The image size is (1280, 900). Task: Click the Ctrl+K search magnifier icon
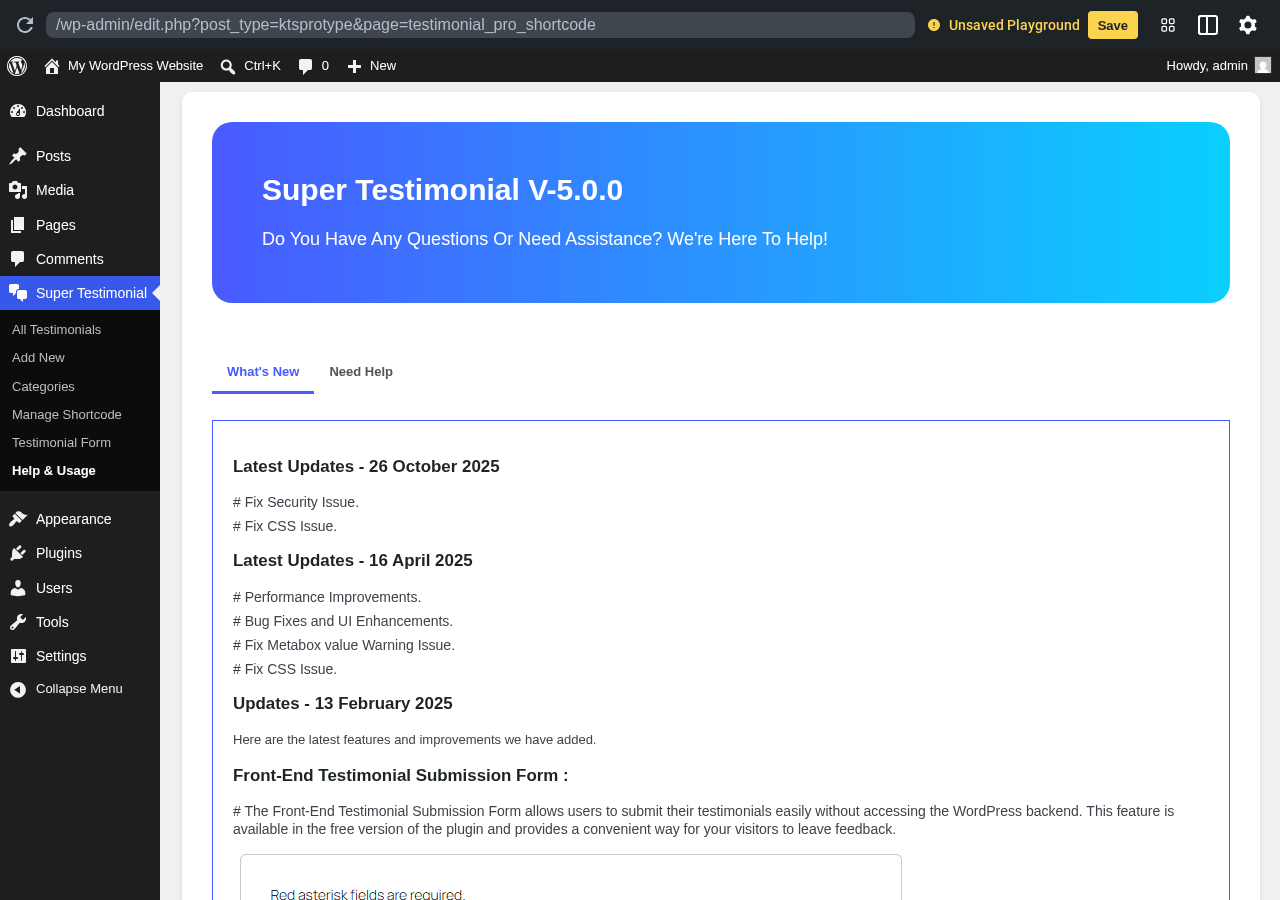[228, 66]
